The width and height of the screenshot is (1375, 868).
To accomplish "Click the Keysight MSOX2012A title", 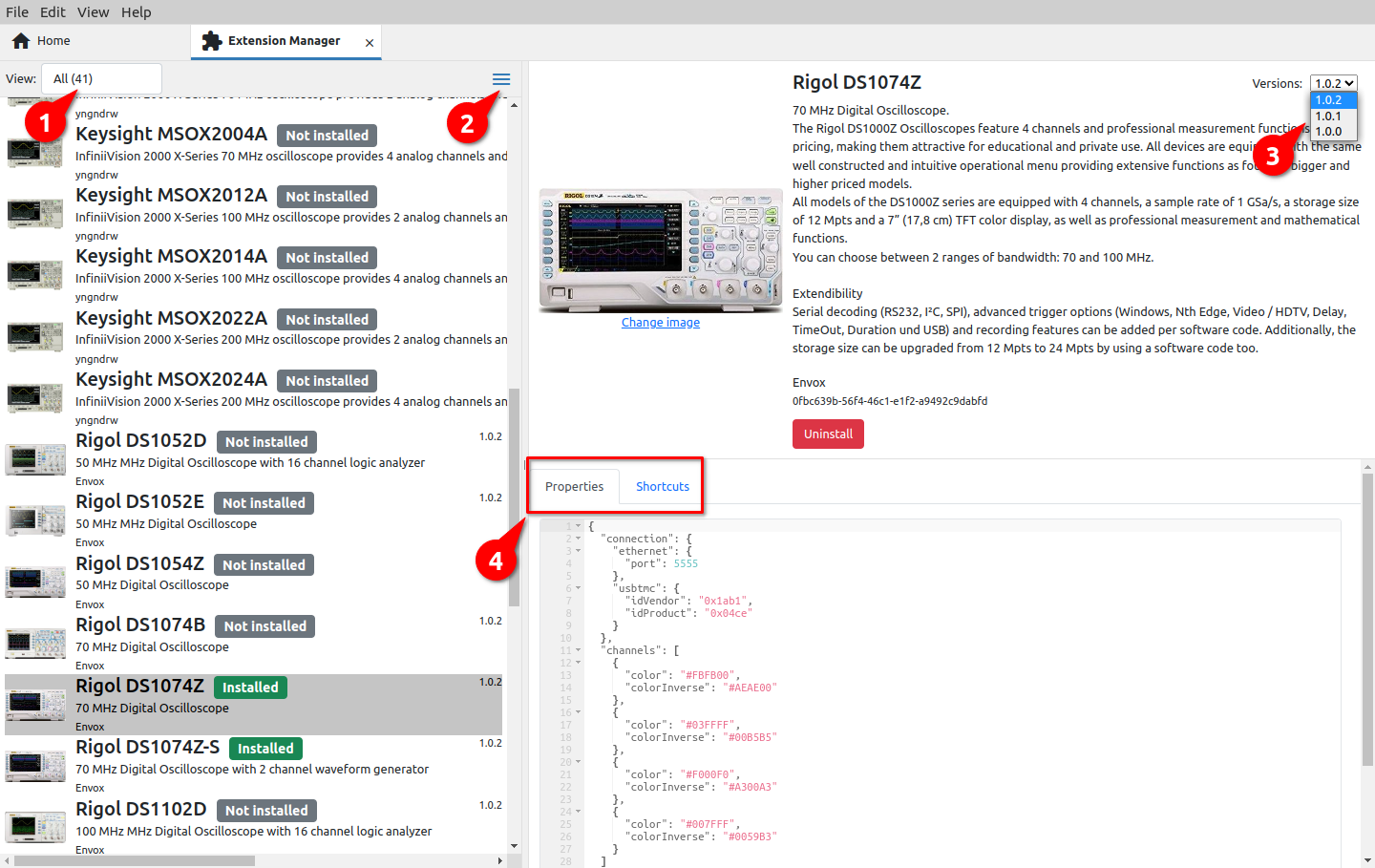I will coord(171,196).
